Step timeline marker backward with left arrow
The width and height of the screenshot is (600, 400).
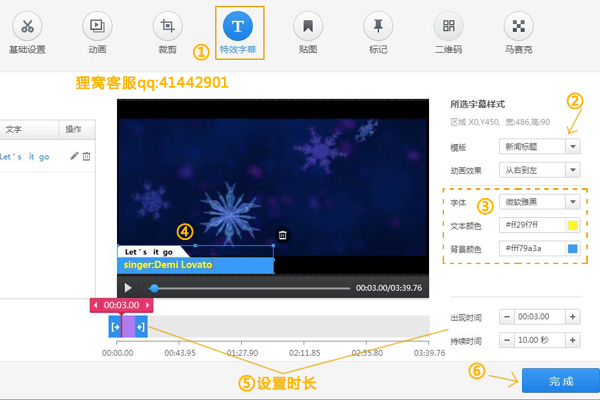tap(96, 305)
